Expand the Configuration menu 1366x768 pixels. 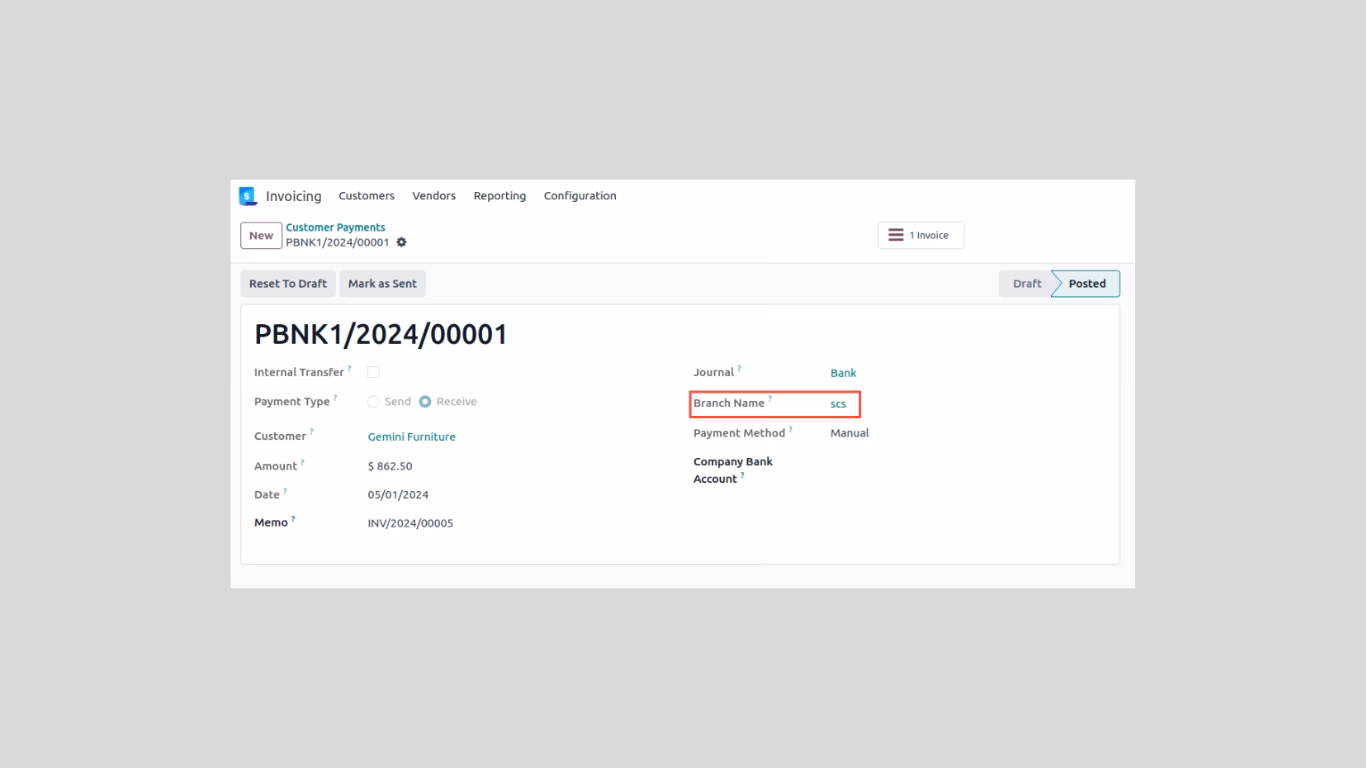pos(580,196)
